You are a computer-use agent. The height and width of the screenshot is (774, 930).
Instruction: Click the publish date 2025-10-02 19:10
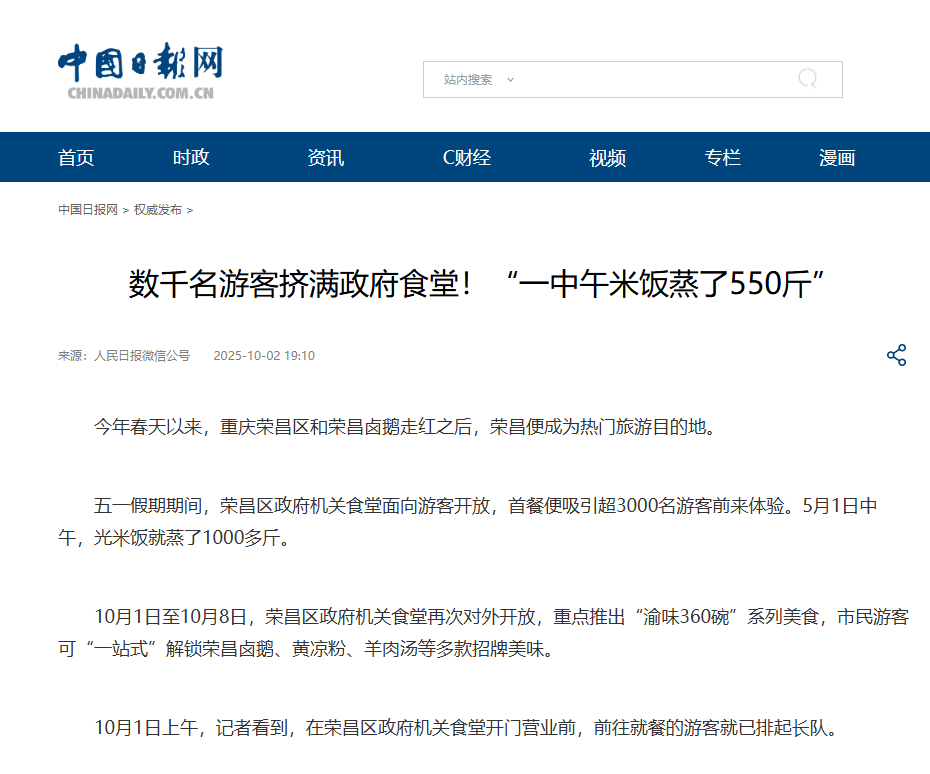click(x=264, y=356)
